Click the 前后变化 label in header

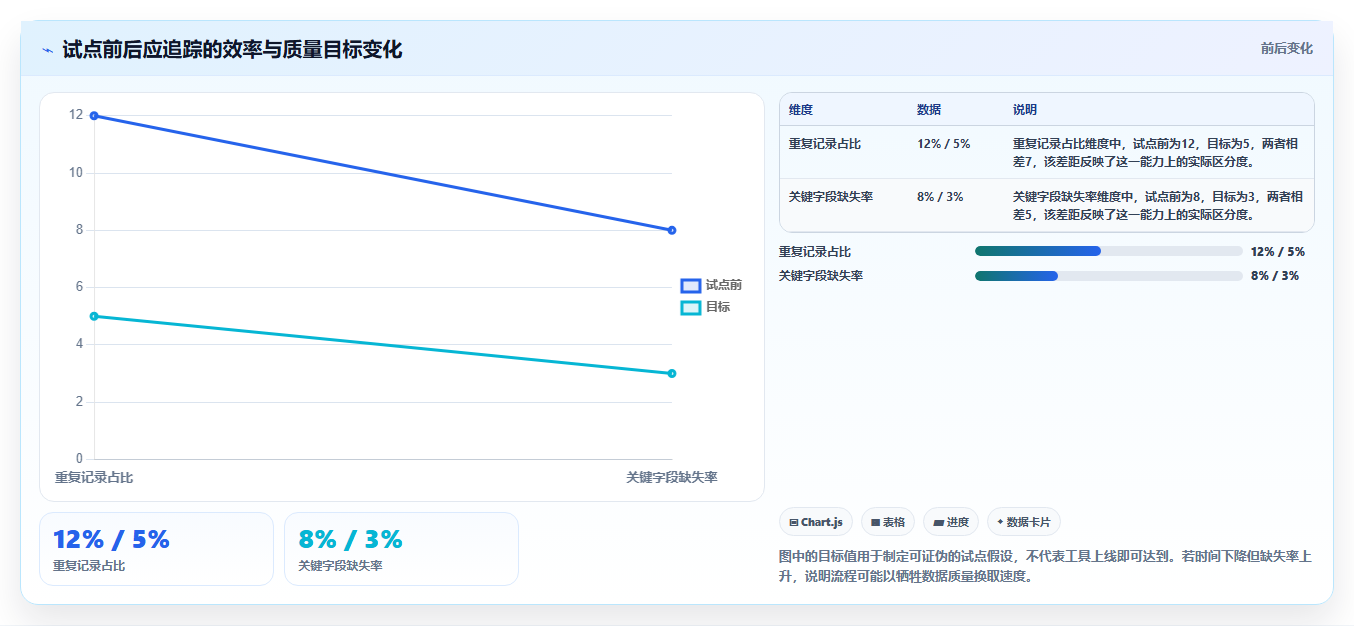click(1286, 48)
